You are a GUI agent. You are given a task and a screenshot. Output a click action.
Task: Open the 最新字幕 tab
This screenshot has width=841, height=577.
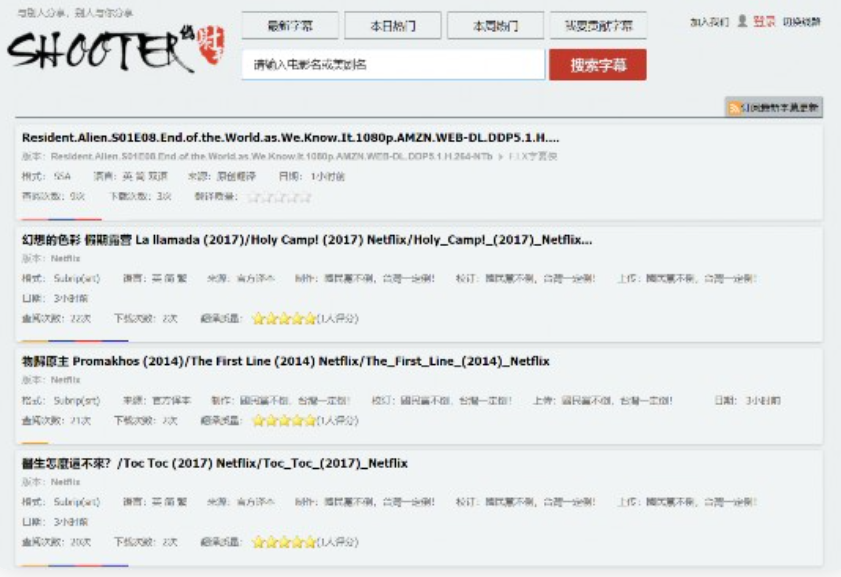pos(290,26)
